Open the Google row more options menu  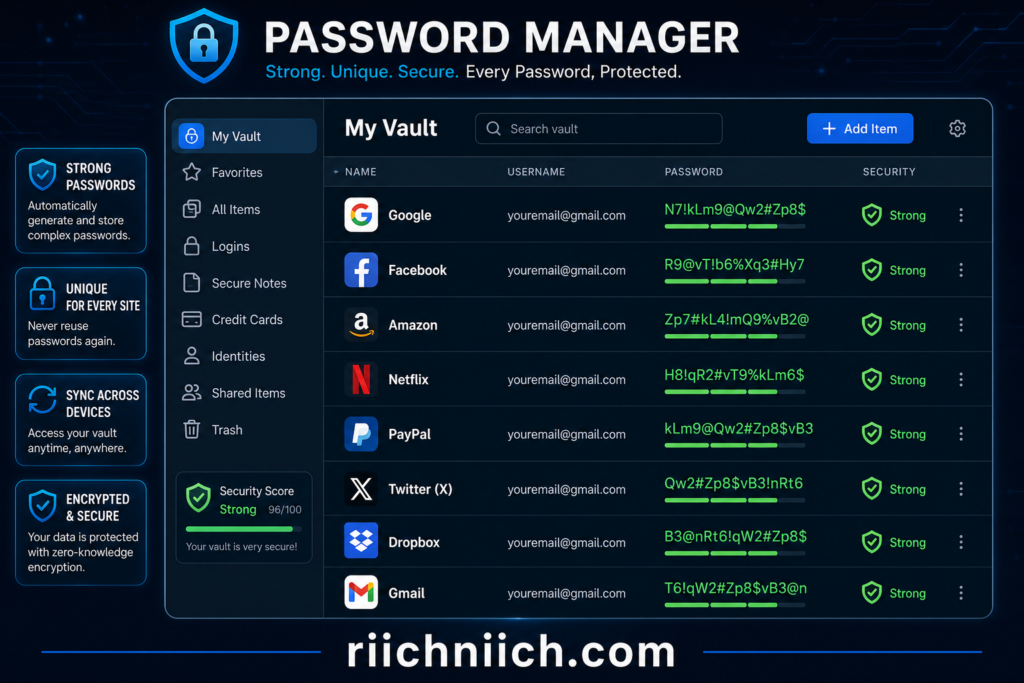961,215
